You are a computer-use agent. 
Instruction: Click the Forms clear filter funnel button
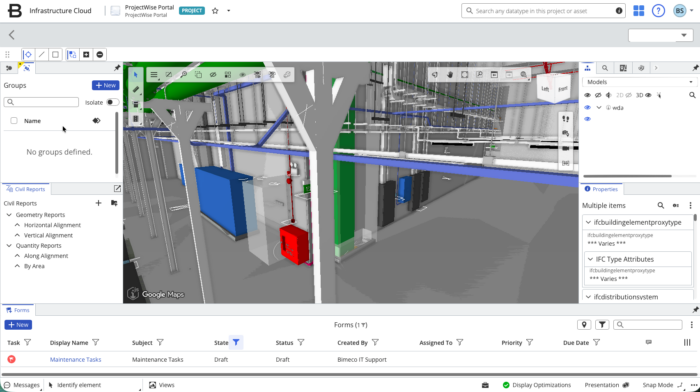coord(602,325)
